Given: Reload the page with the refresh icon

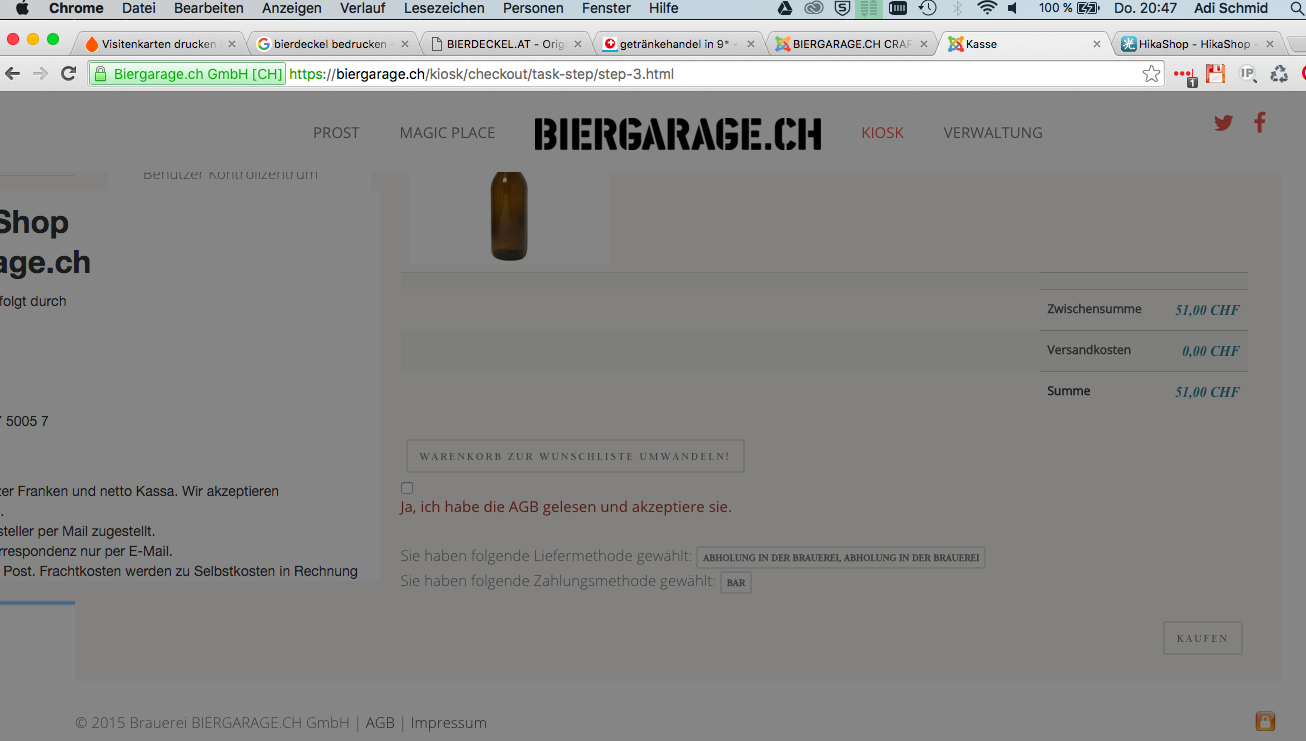Looking at the screenshot, I should (x=69, y=74).
